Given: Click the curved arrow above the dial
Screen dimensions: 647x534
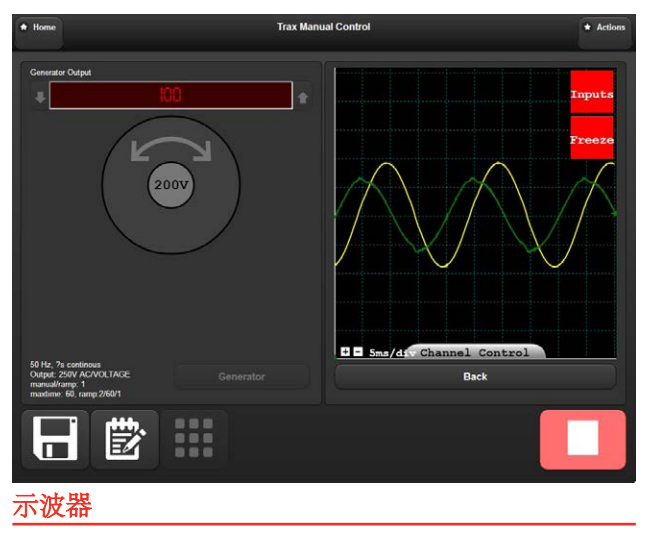Looking at the screenshot, I should point(172,148).
